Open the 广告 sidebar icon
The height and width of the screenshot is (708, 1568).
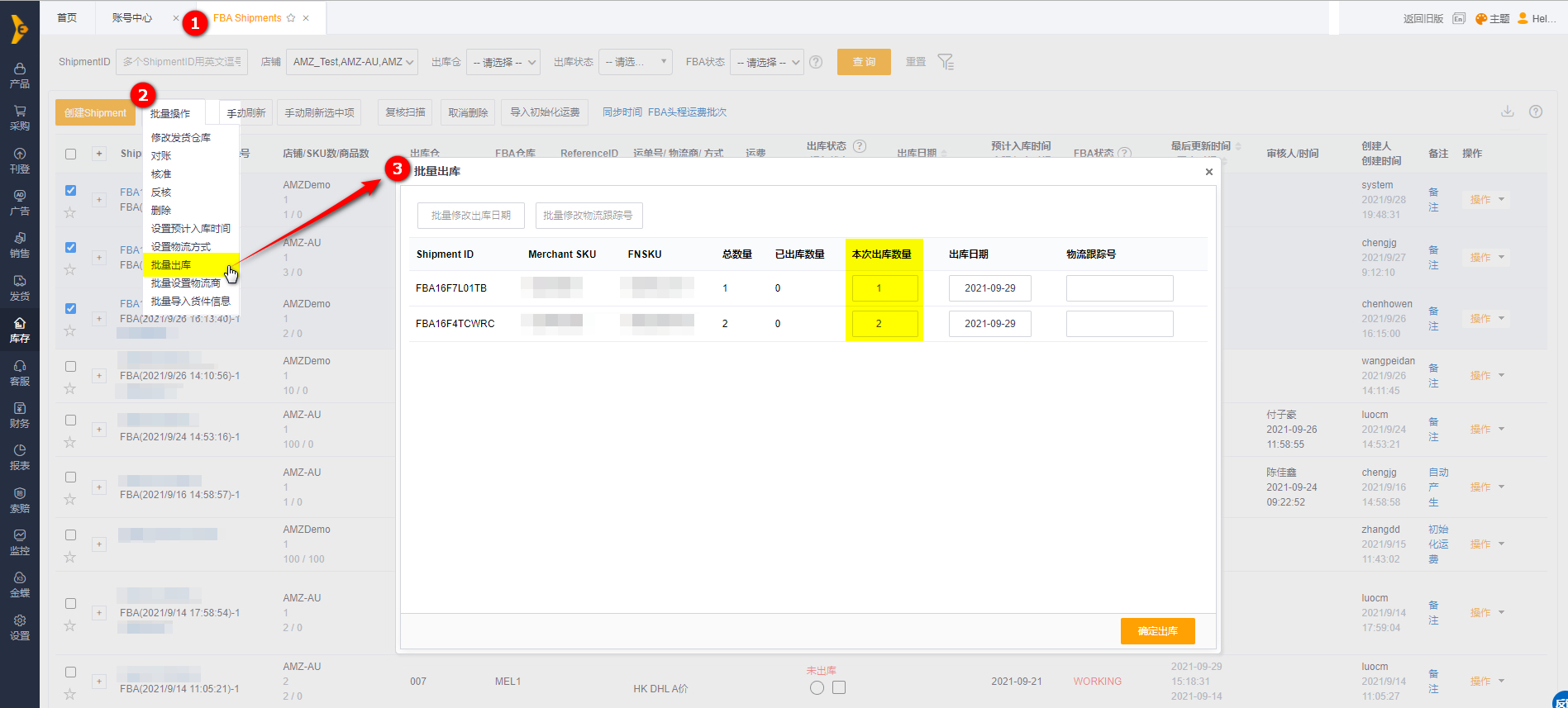click(x=20, y=202)
